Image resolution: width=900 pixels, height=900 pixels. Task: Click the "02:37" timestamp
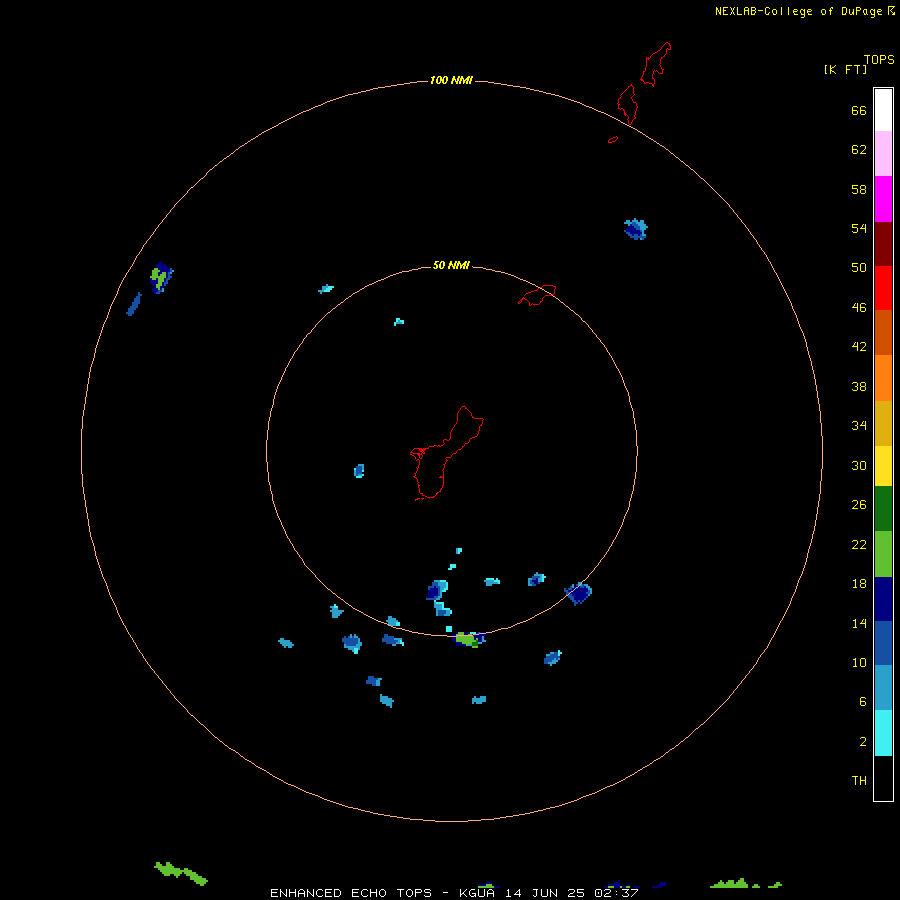[616, 893]
